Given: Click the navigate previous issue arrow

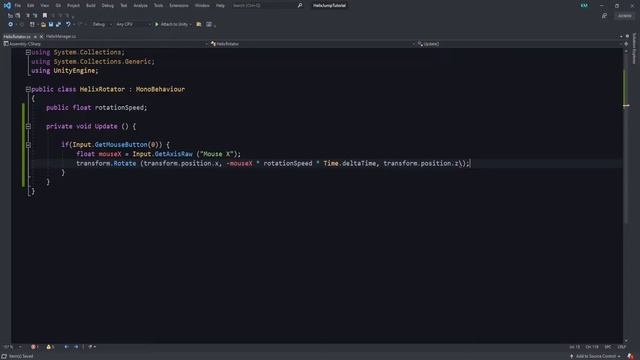Looking at the screenshot, I should [x=67, y=347].
